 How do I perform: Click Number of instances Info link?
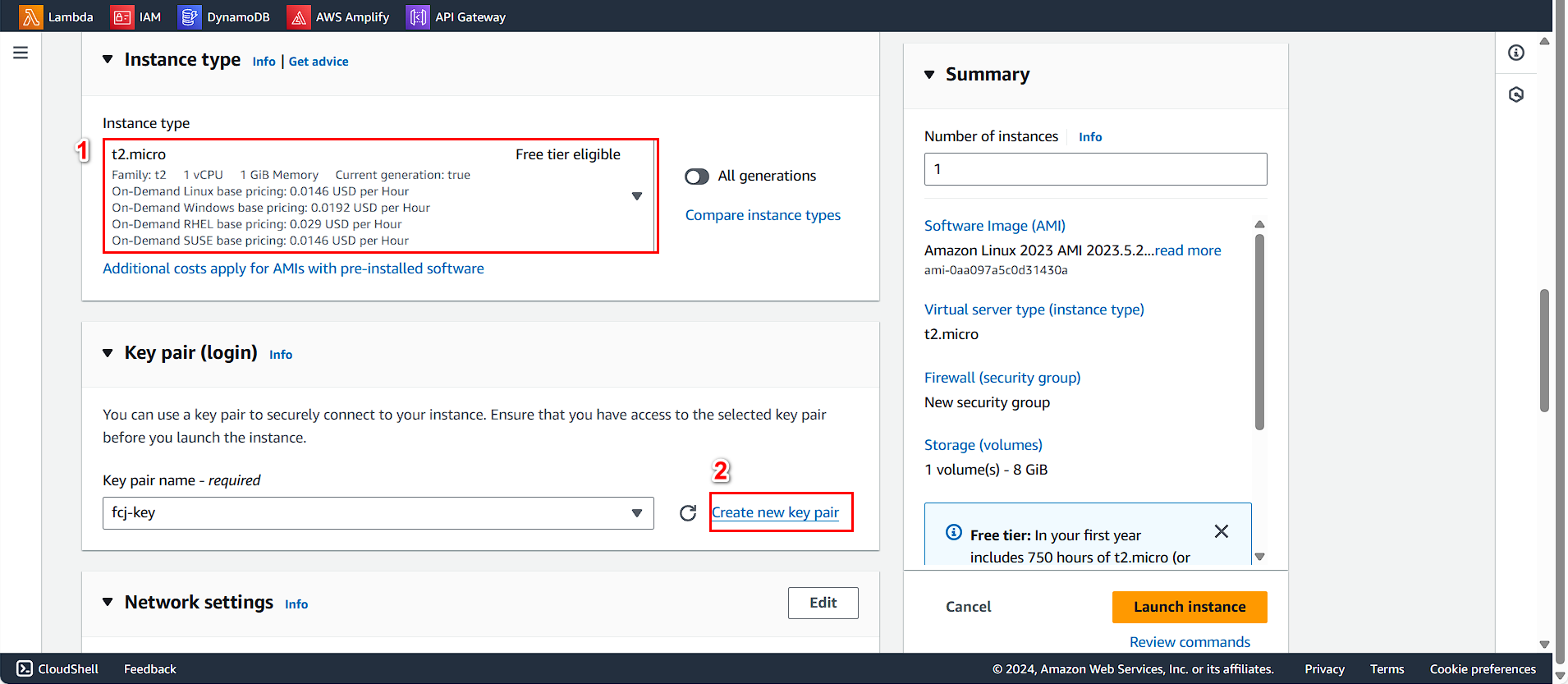tap(1090, 137)
